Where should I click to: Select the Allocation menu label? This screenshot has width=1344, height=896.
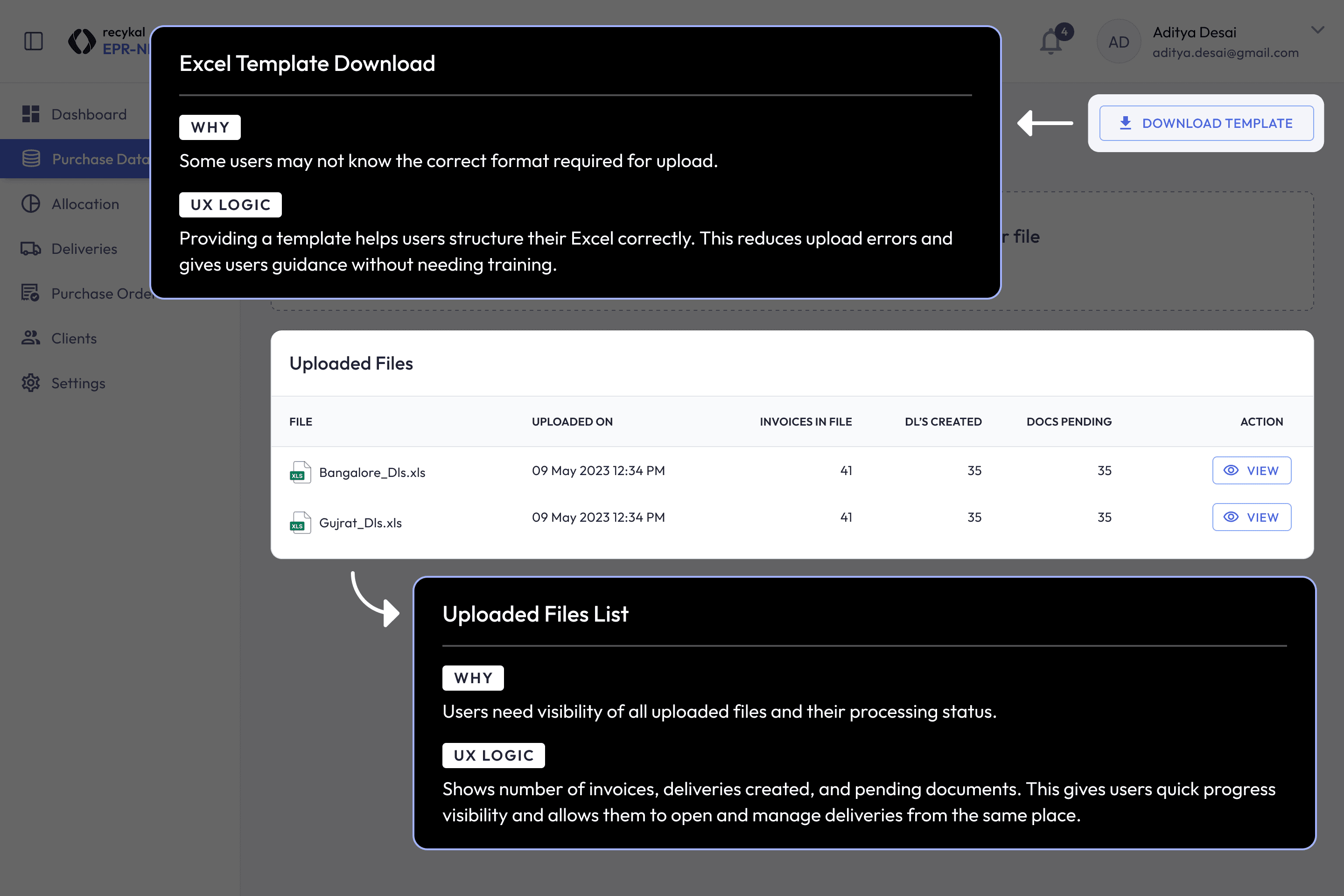click(86, 204)
